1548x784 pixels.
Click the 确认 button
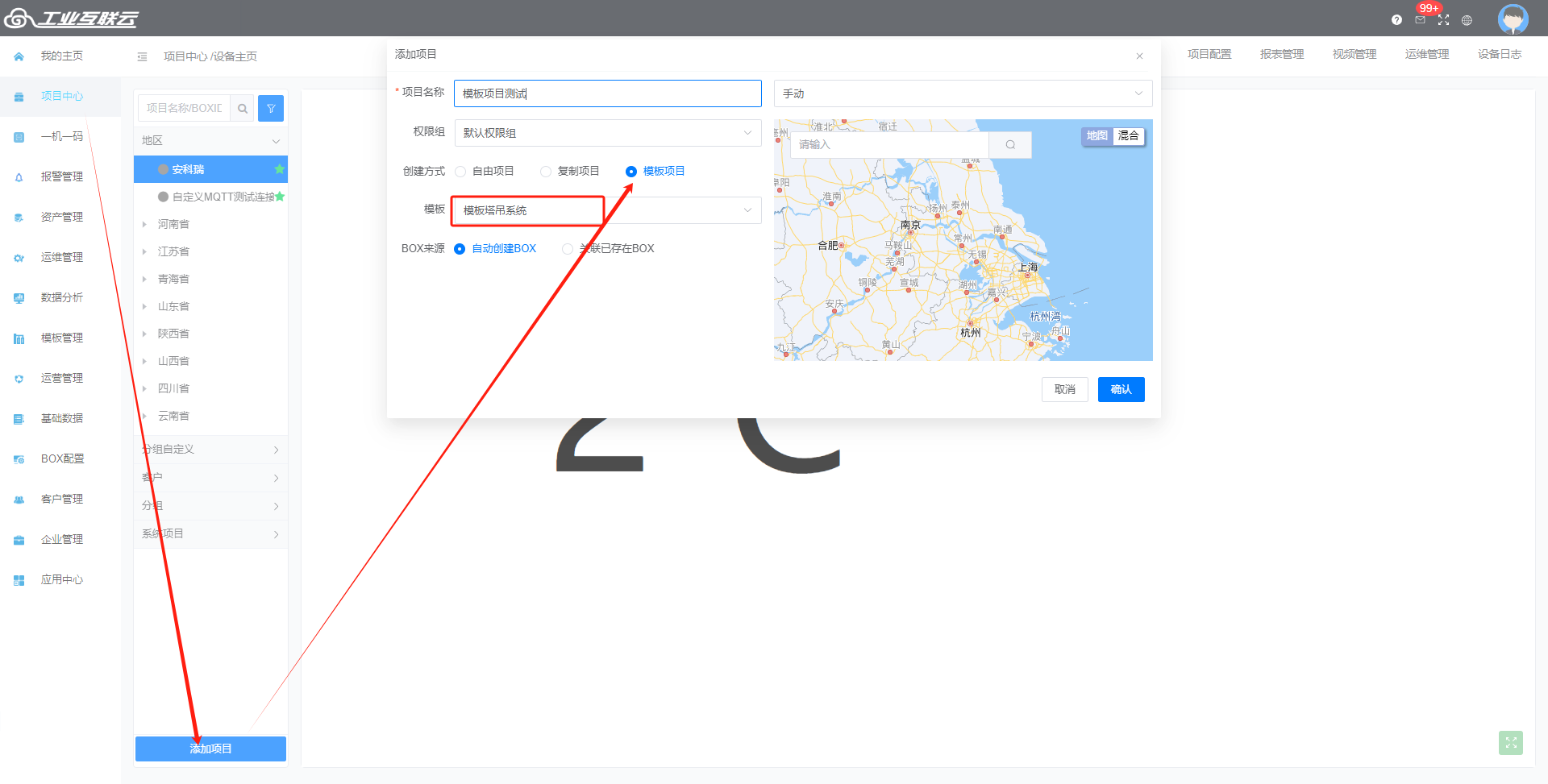[x=1121, y=390]
